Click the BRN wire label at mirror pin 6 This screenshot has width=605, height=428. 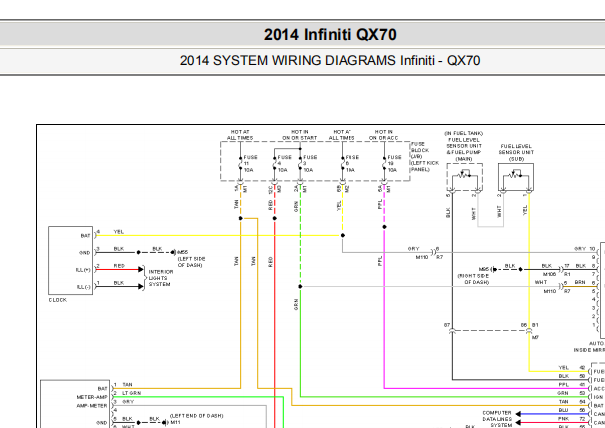click(580, 282)
